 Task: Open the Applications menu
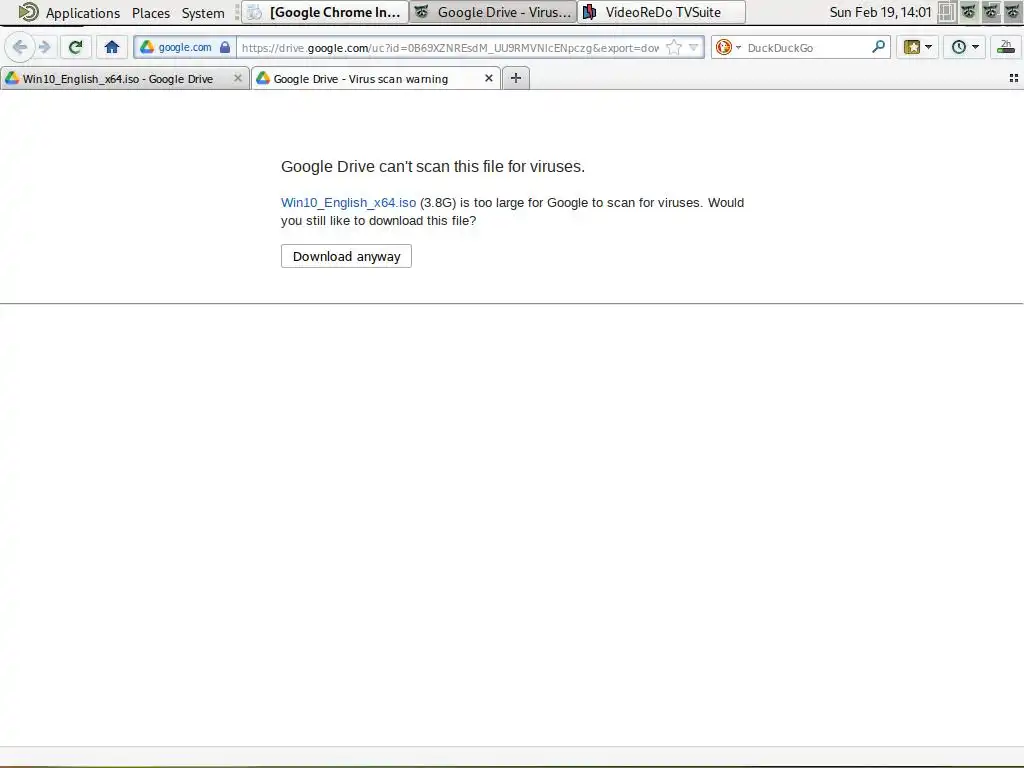pos(83,12)
